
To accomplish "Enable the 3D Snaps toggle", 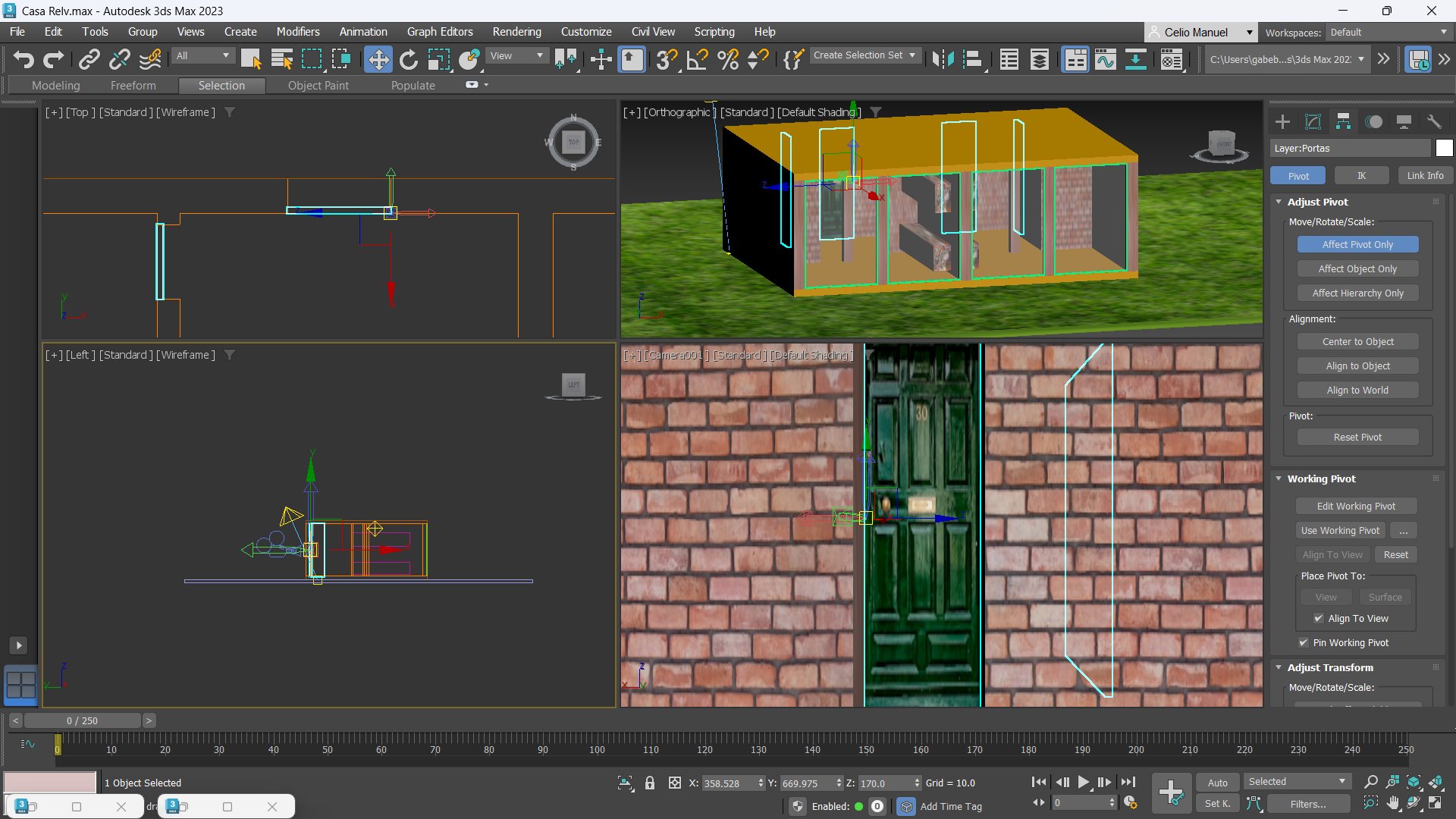I will [x=666, y=59].
